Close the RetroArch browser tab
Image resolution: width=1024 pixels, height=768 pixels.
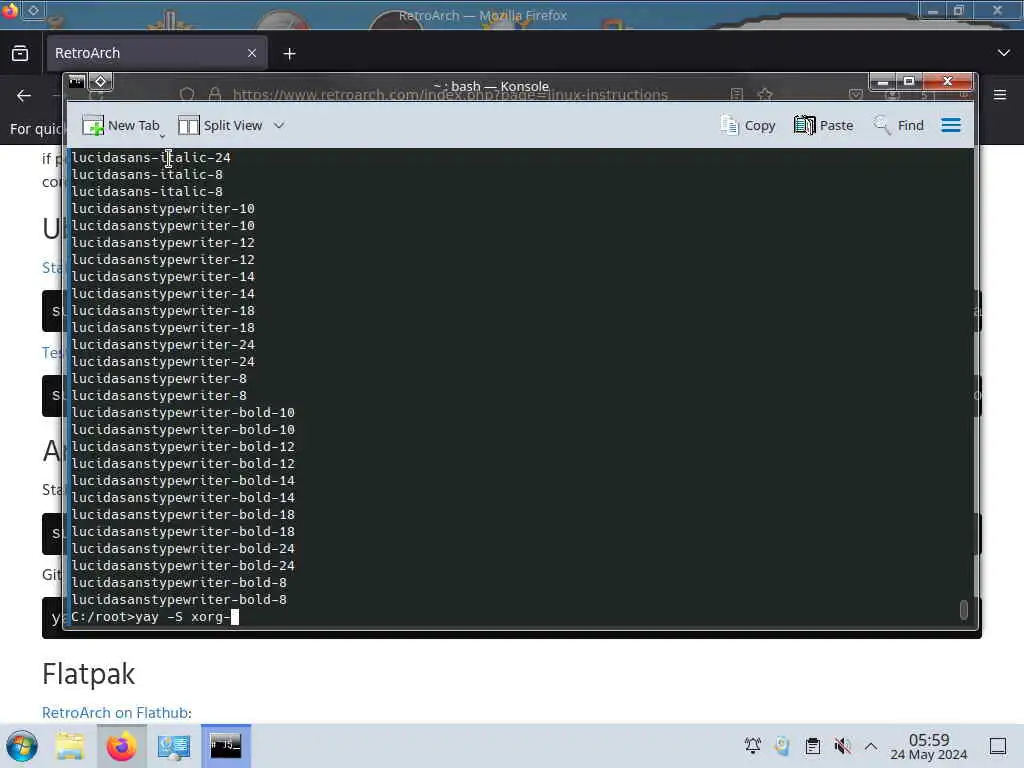(252, 54)
